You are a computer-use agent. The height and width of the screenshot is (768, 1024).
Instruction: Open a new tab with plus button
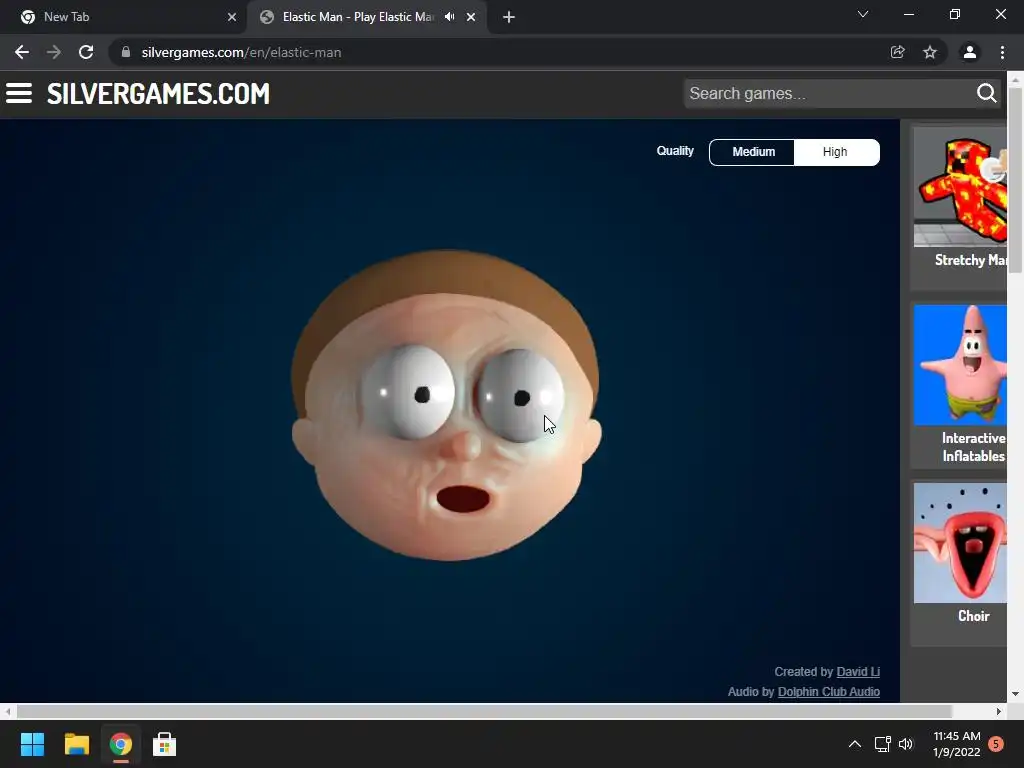509,17
